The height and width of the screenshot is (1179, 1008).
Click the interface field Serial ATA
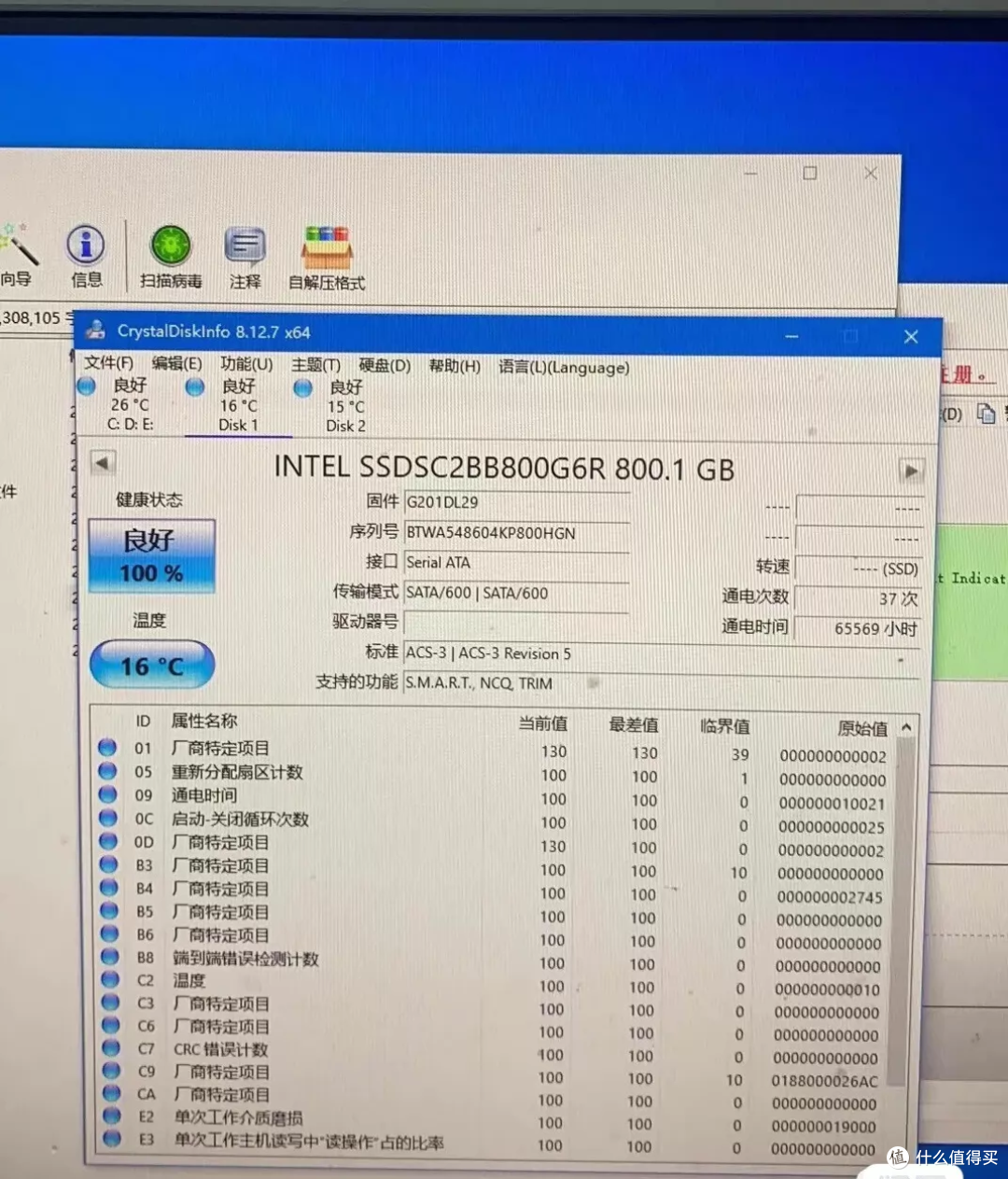(x=516, y=563)
